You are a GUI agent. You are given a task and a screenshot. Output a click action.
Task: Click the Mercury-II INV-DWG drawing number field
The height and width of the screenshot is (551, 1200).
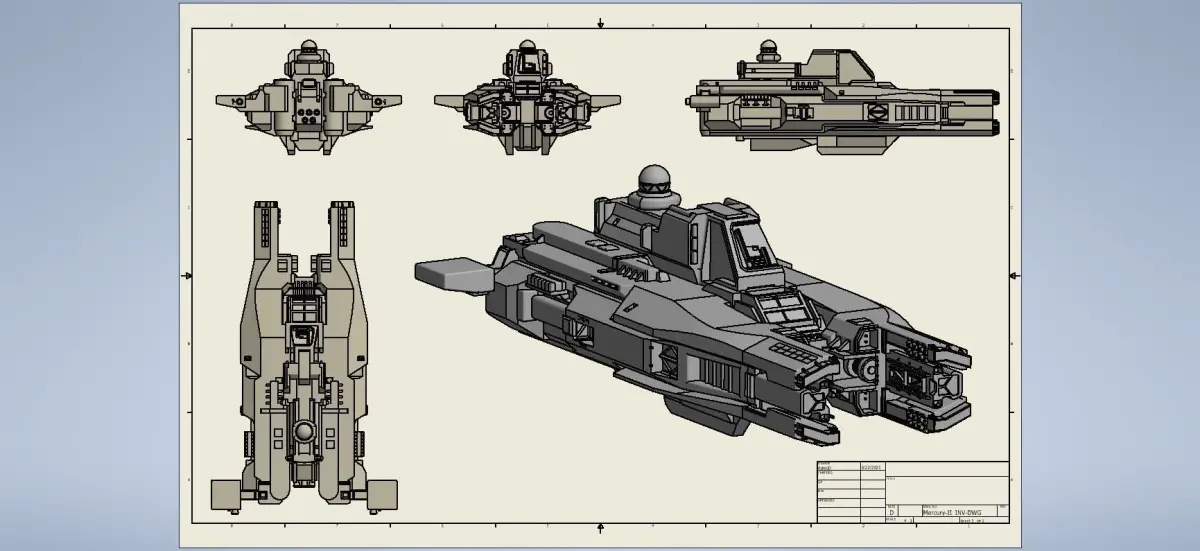coord(959,510)
